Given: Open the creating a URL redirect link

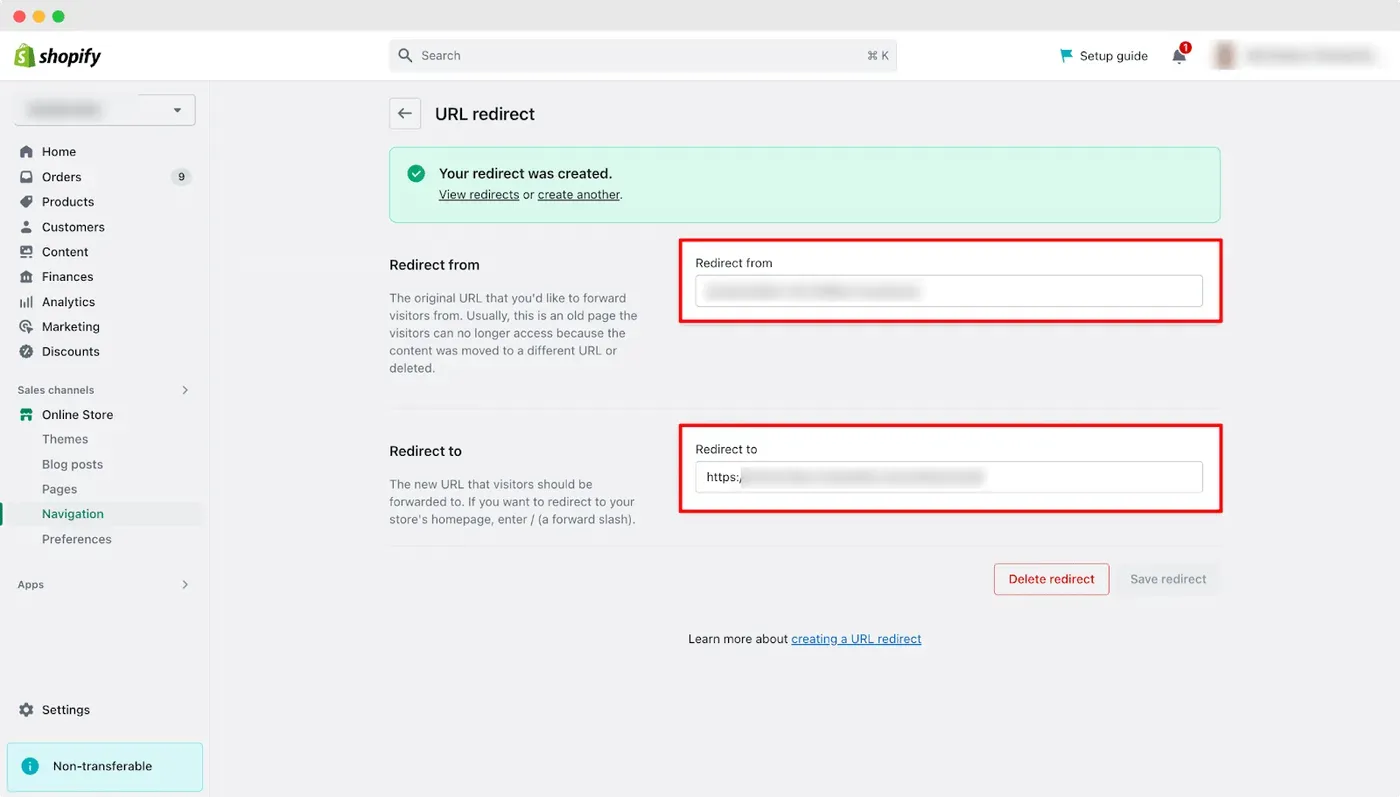Looking at the screenshot, I should click(856, 639).
